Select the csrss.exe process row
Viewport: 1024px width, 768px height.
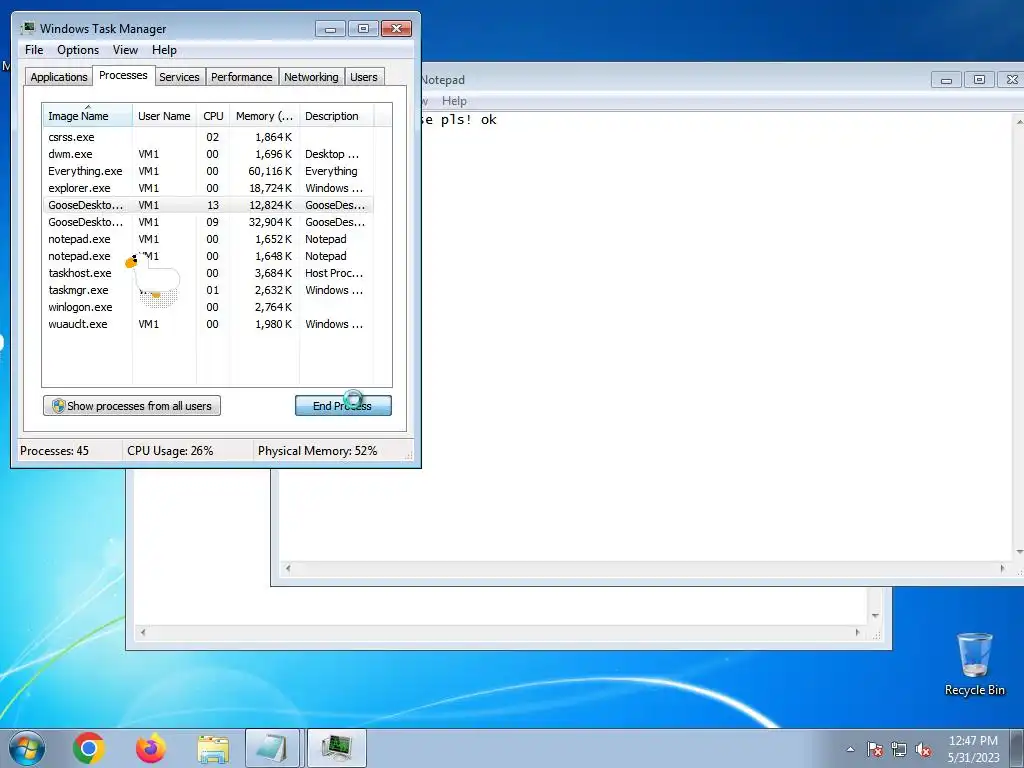coord(208,137)
